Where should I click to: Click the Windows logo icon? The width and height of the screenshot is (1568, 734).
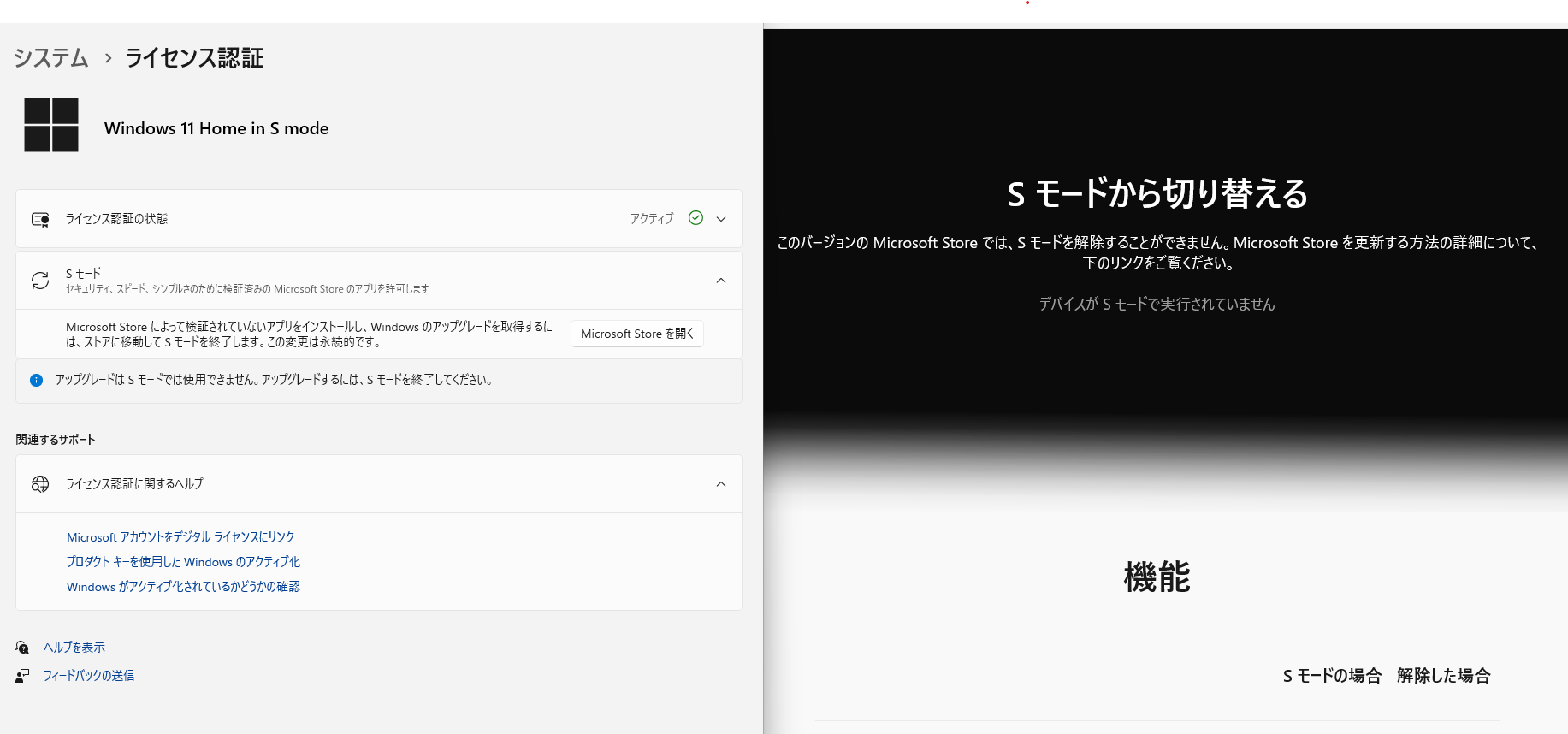[51, 125]
